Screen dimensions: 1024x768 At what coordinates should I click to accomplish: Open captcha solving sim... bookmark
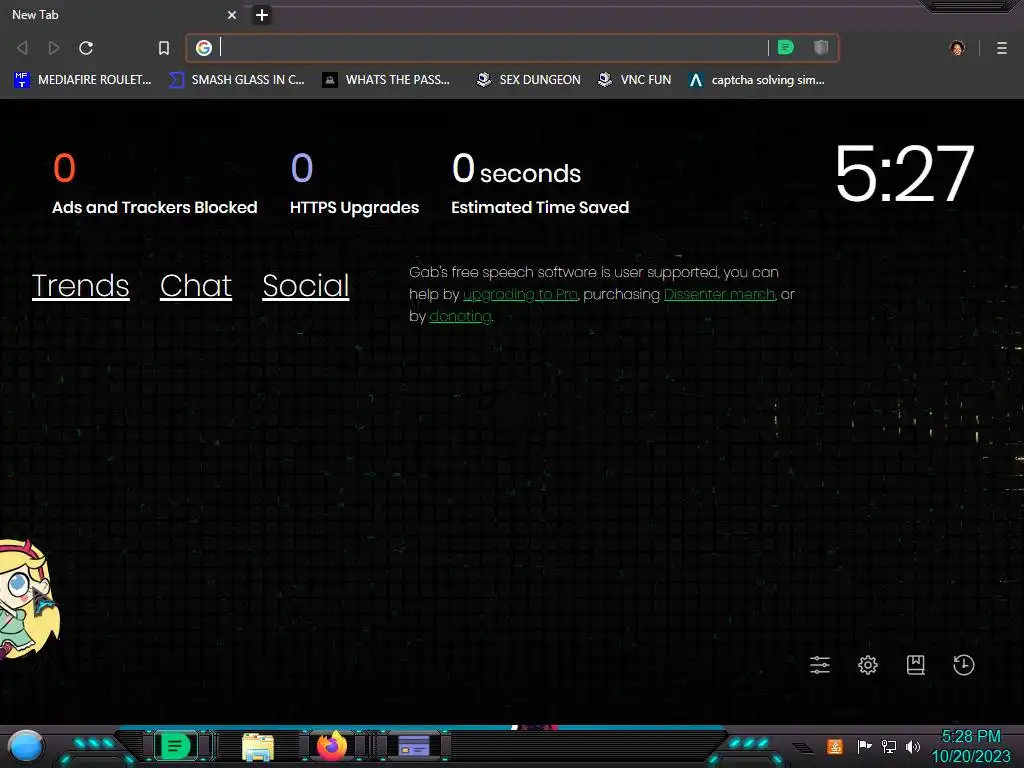click(x=757, y=80)
